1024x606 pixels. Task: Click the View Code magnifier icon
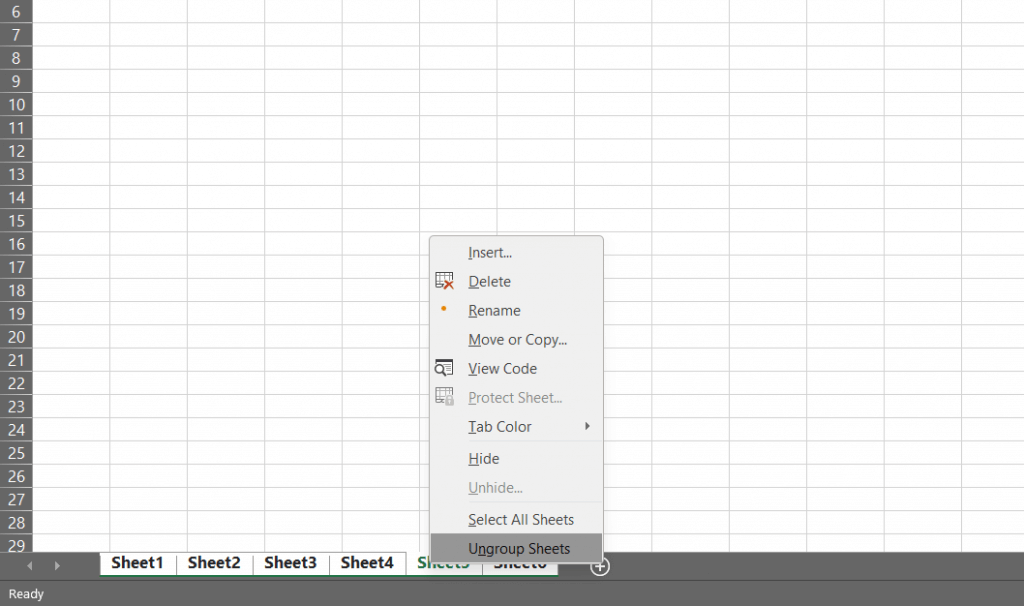445,368
